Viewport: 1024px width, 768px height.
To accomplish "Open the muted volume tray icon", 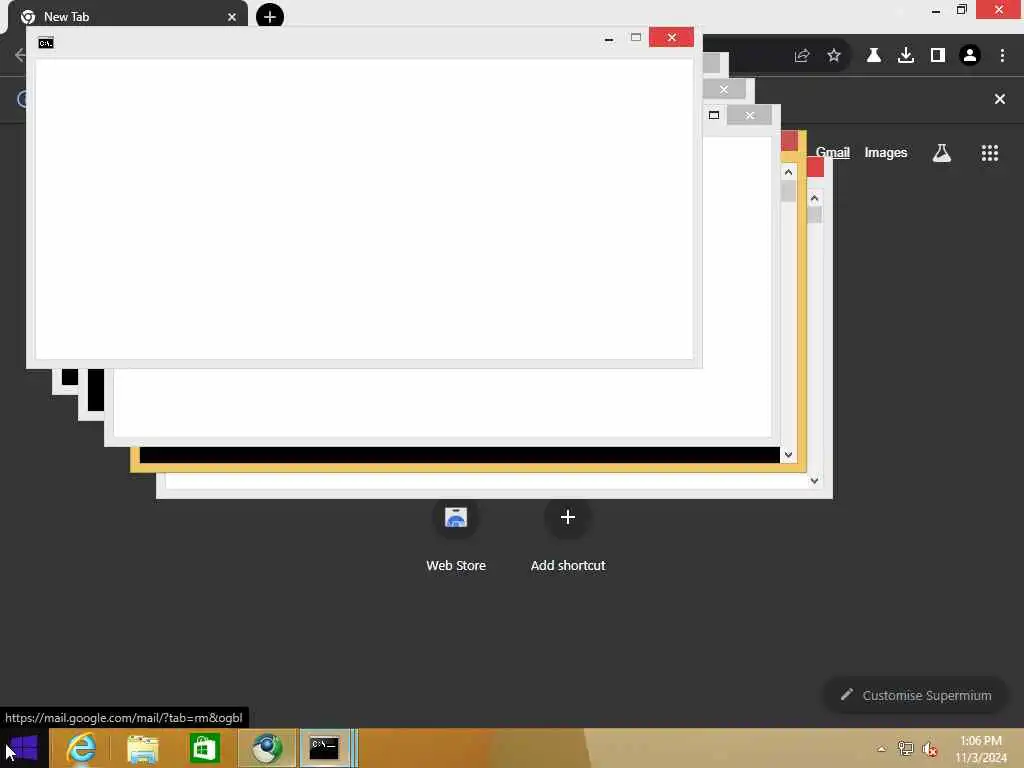I will tap(930, 749).
